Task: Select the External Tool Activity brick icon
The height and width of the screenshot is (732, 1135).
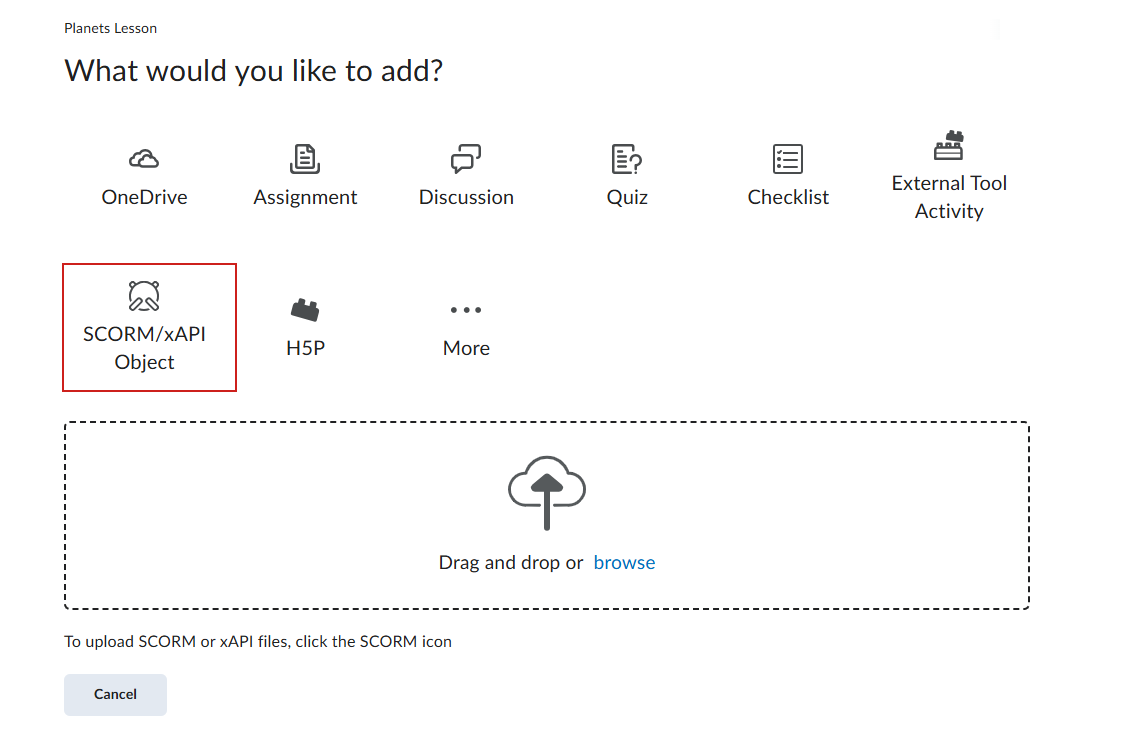Action: (x=949, y=146)
